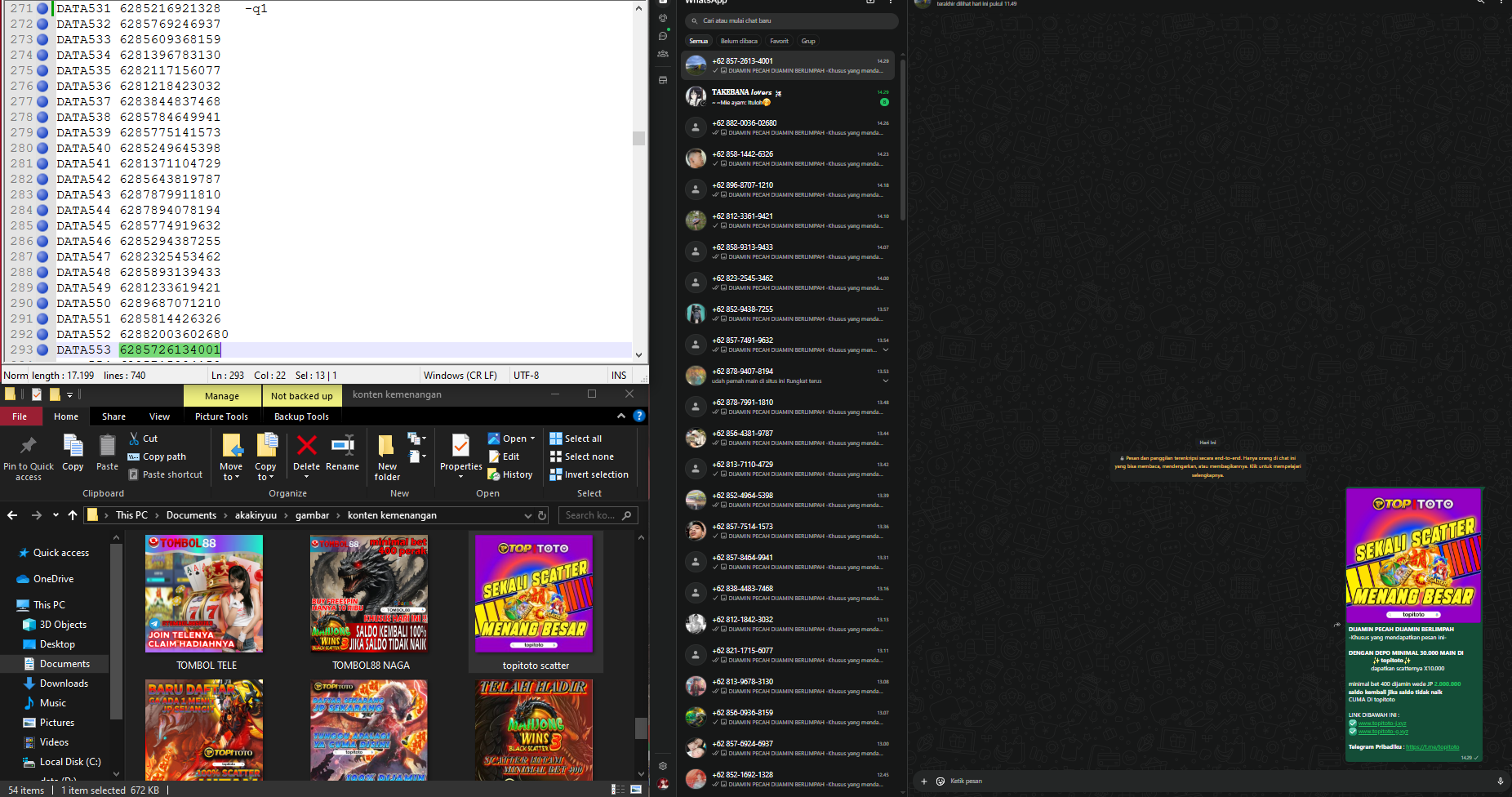Click the Ketik pesan message input
Image resolution: width=1512 pixels, height=797 pixels.
click(1216, 781)
